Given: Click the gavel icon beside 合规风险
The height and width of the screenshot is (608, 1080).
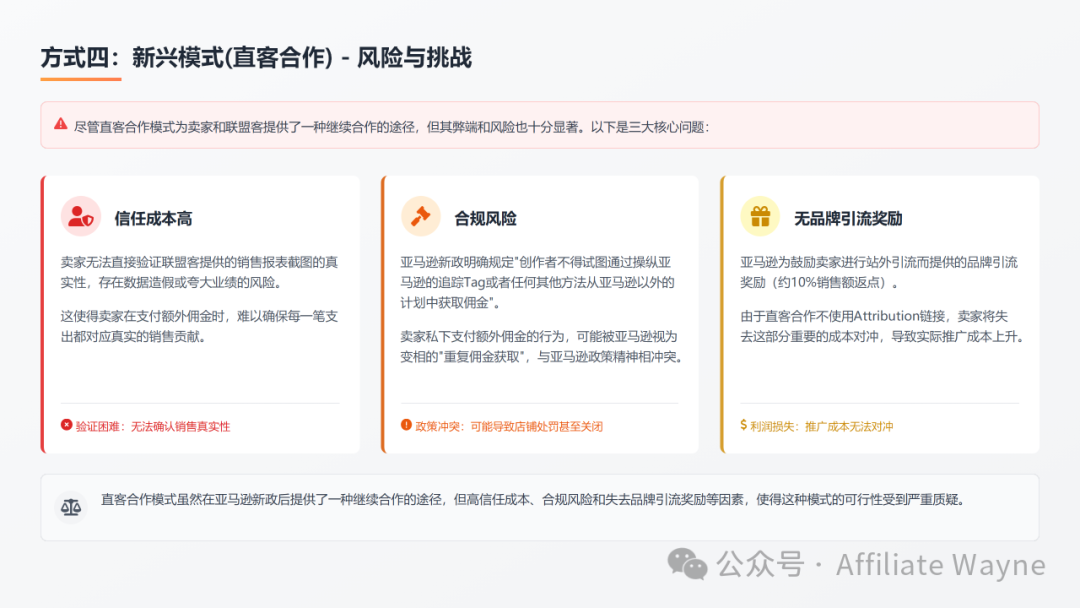Looking at the screenshot, I should pos(420,217).
